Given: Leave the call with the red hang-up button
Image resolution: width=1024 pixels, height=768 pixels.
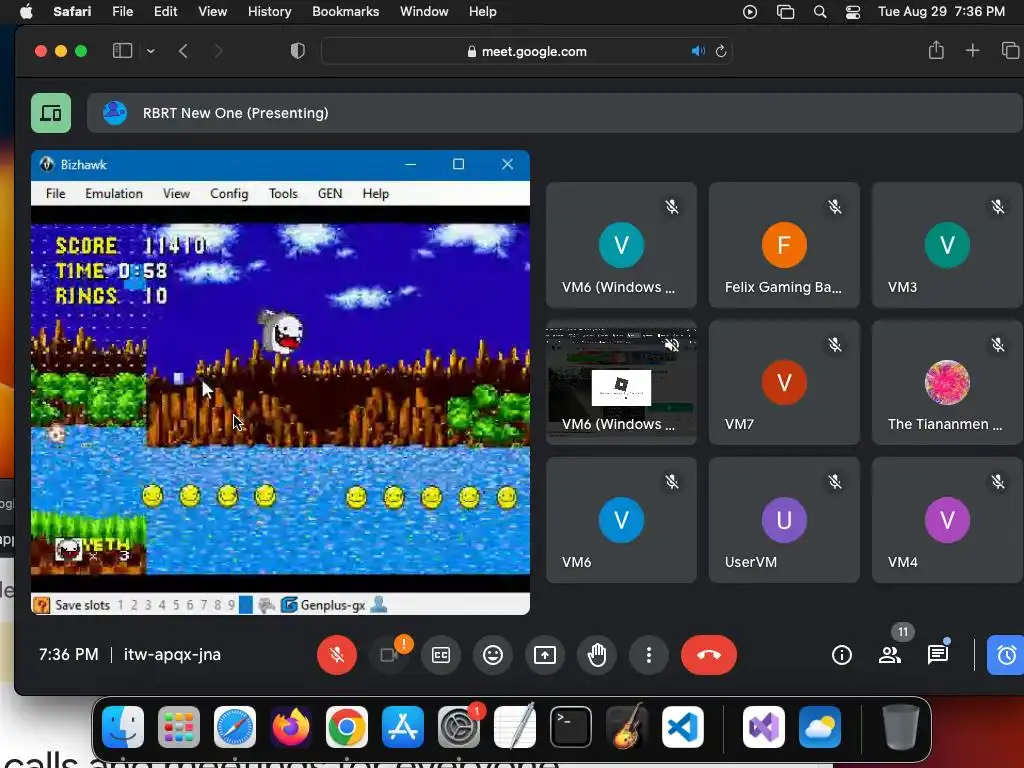Looking at the screenshot, I should click(x=709, y=654).
